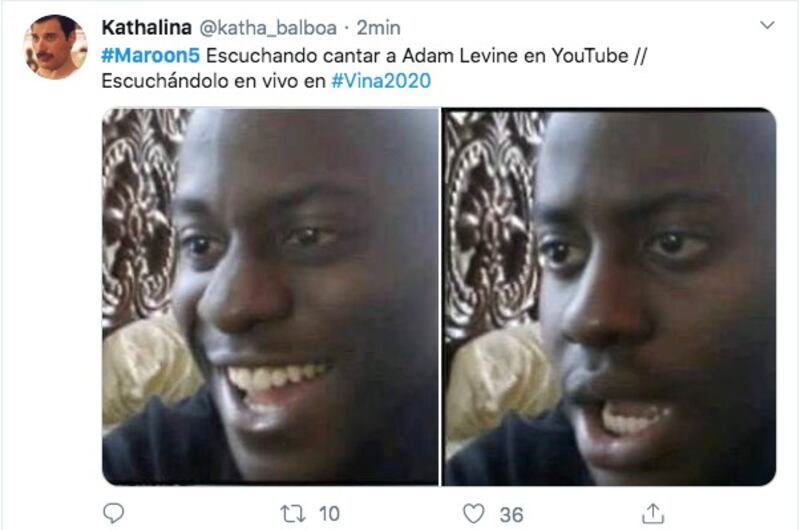Expand the tweet options chevron

767,25
